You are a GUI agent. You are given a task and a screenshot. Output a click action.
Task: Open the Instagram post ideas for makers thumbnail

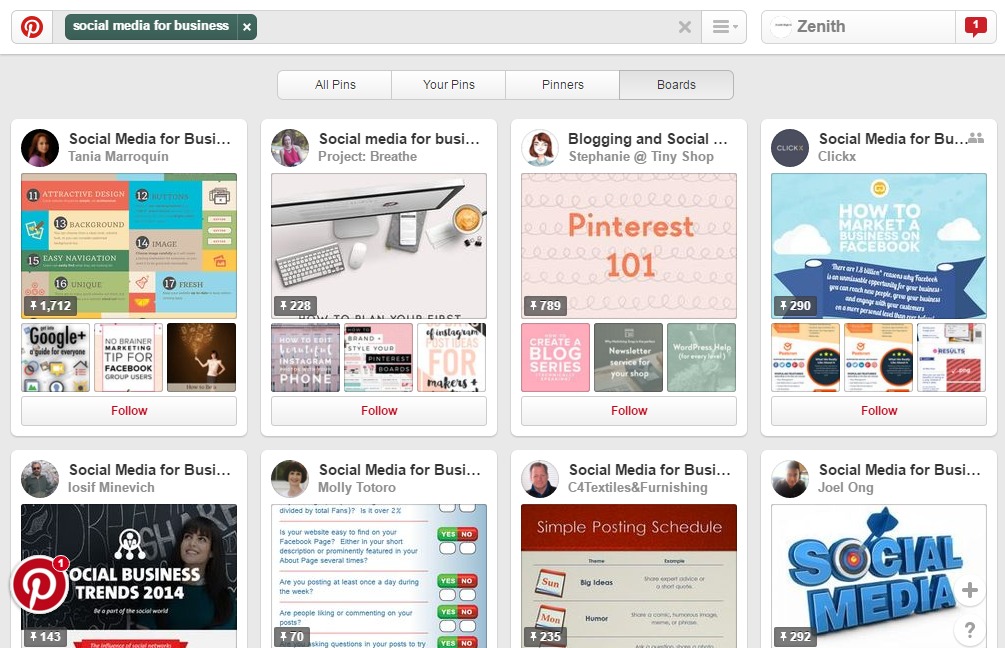[452, 358]
